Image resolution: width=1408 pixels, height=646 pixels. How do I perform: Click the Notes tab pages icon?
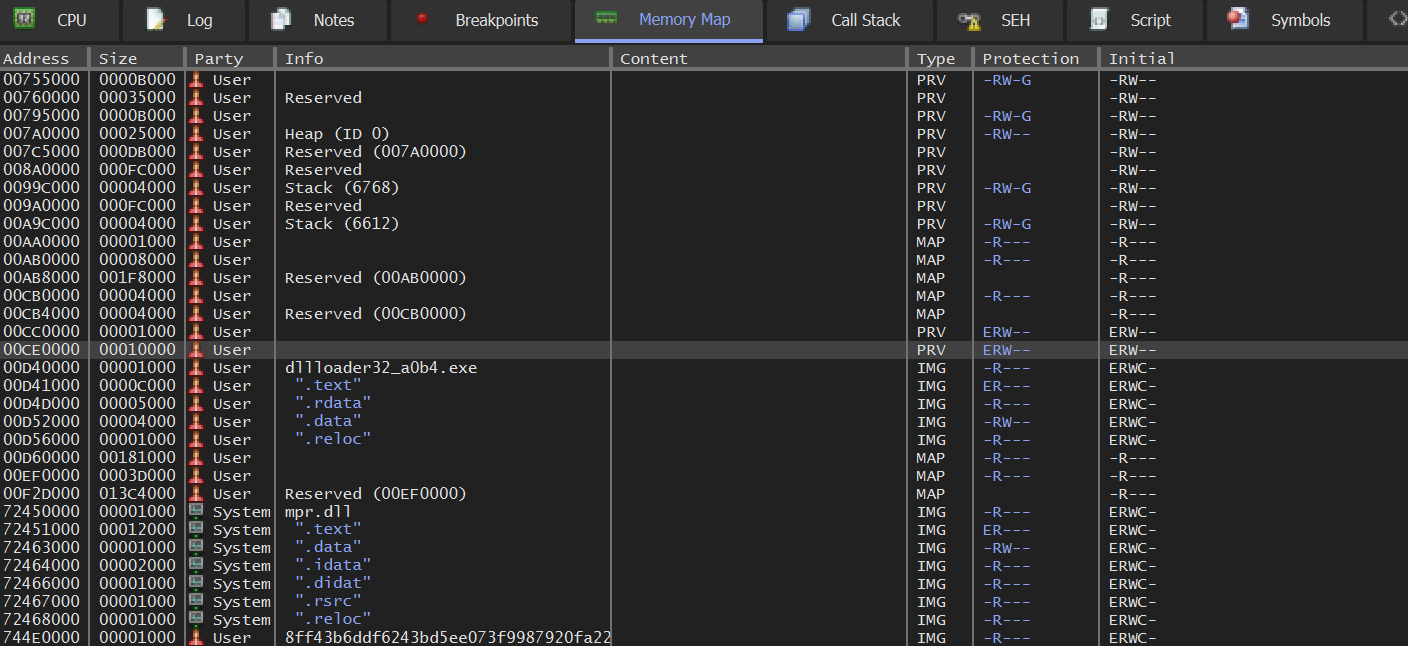[x=281, y=19]
